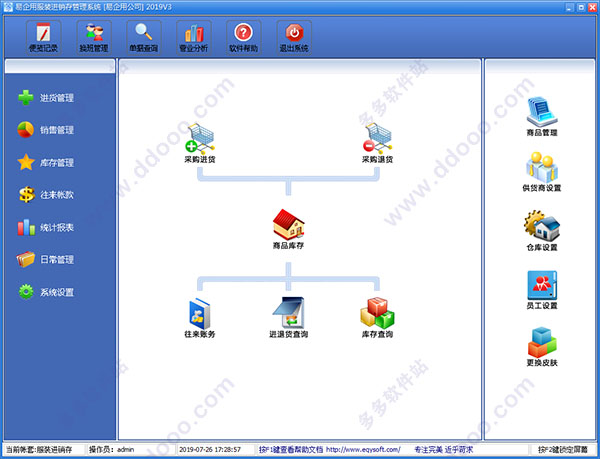The image size is (600, 459).
Task: Open 系统设置 sidebar item
Action: [46, 292]
